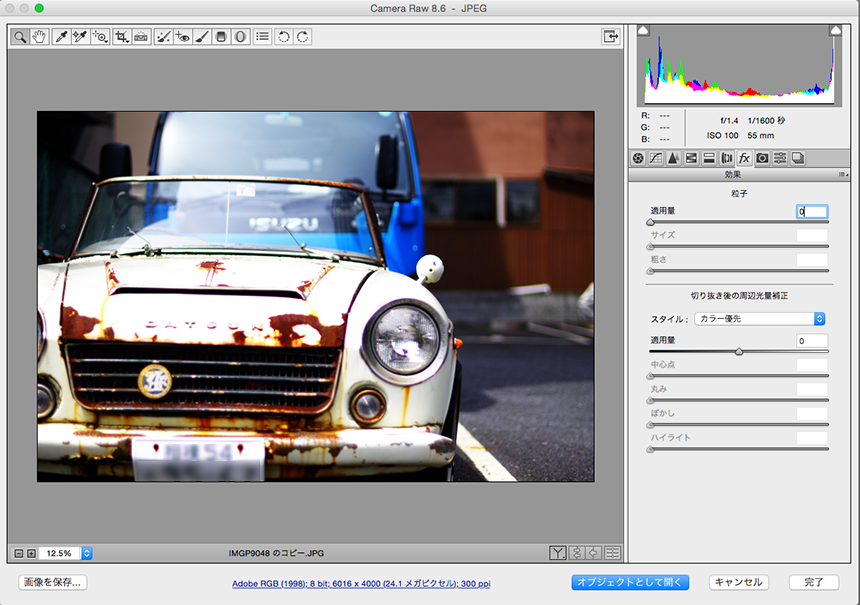Adjust the grain 適用量 slider handle
Viewport: 860px width, 605px height.
pos(650,222)
